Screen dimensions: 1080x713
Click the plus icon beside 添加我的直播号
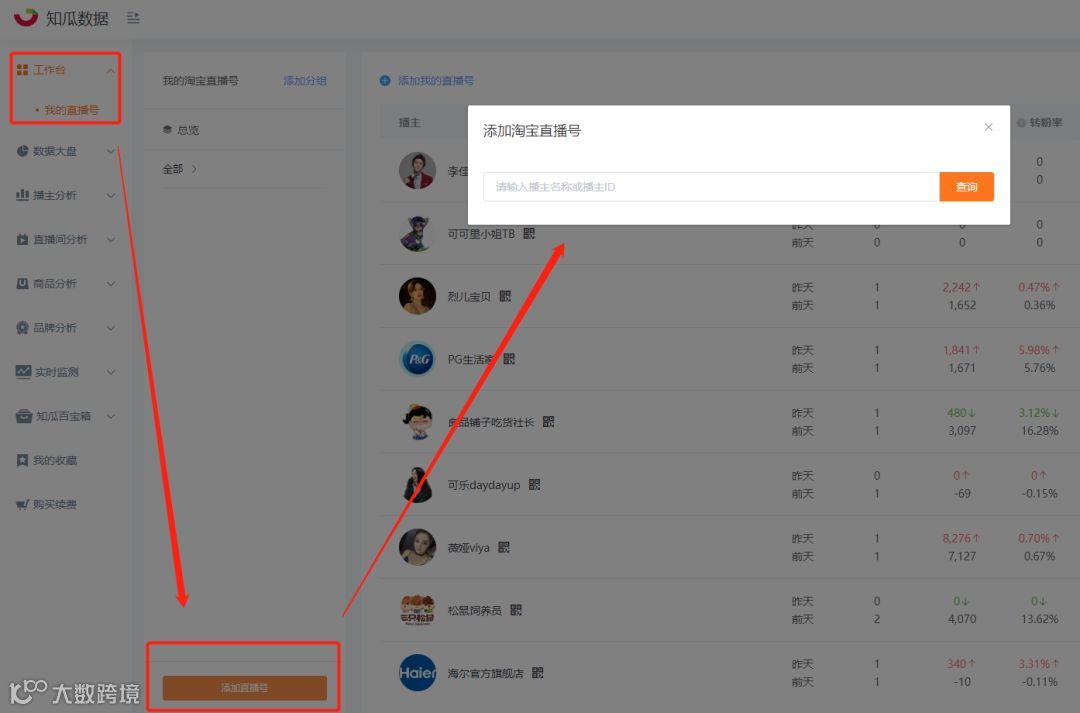[385, 81]
